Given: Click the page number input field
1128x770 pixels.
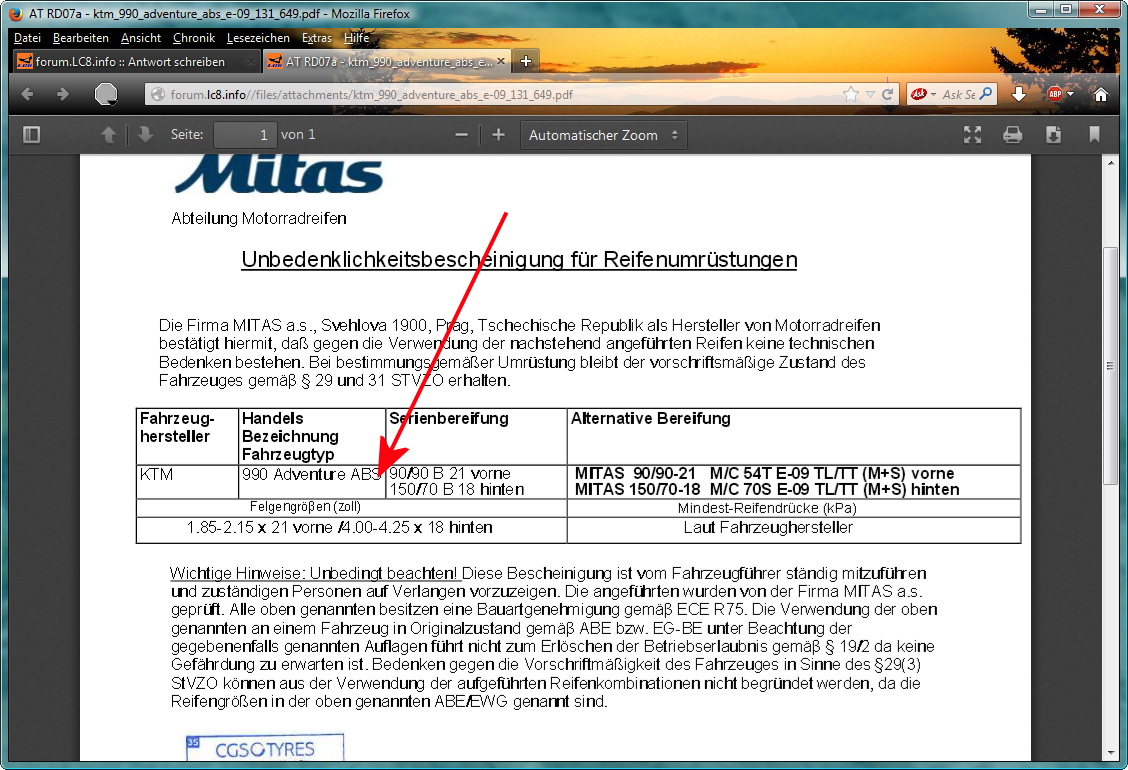Looking at the screenshot, I should (x=245, y=135).
